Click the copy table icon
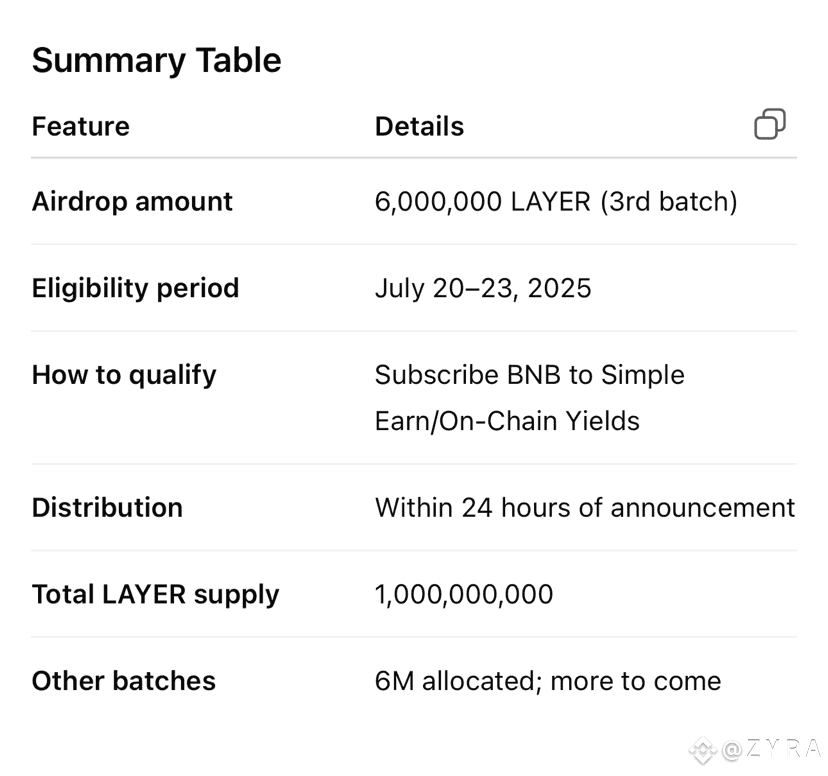 click(x=770, y=124)
